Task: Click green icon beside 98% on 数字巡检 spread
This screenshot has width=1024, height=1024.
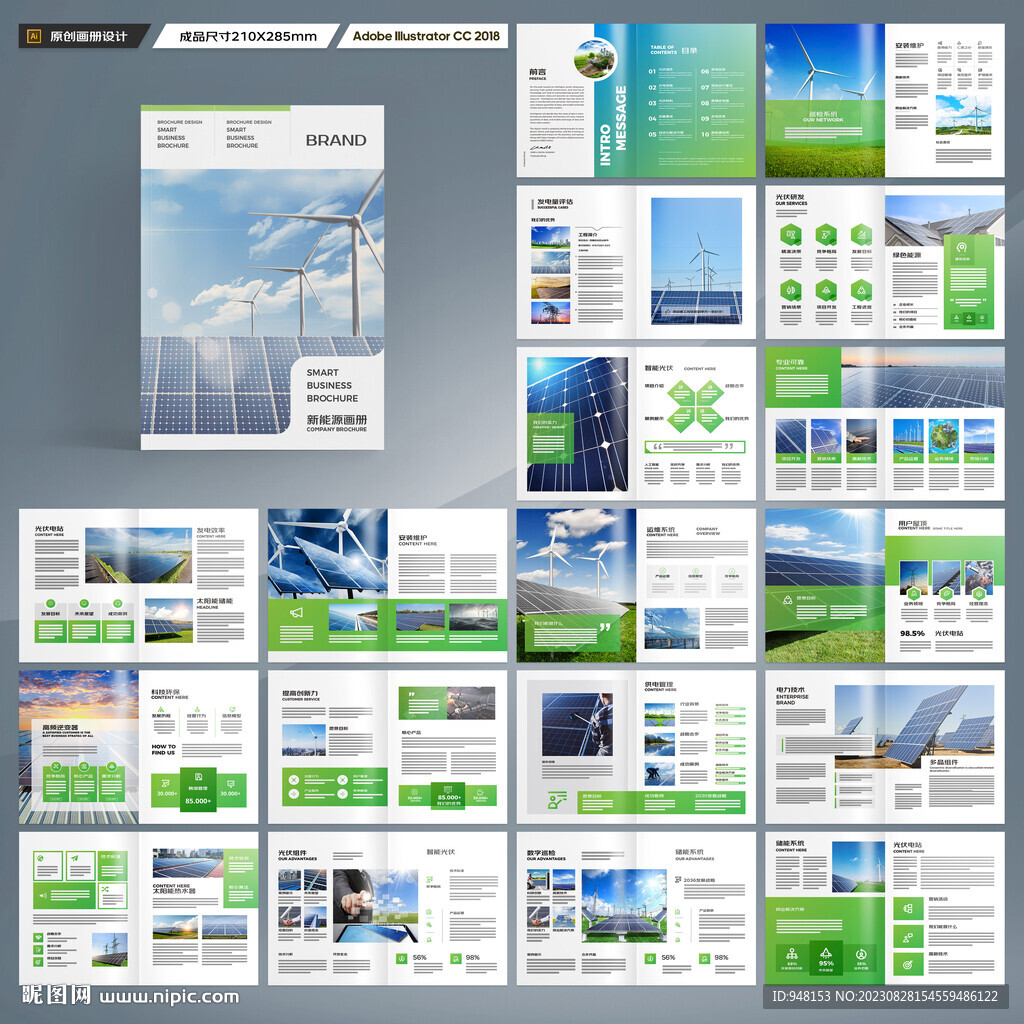Action: pos(704,958)
